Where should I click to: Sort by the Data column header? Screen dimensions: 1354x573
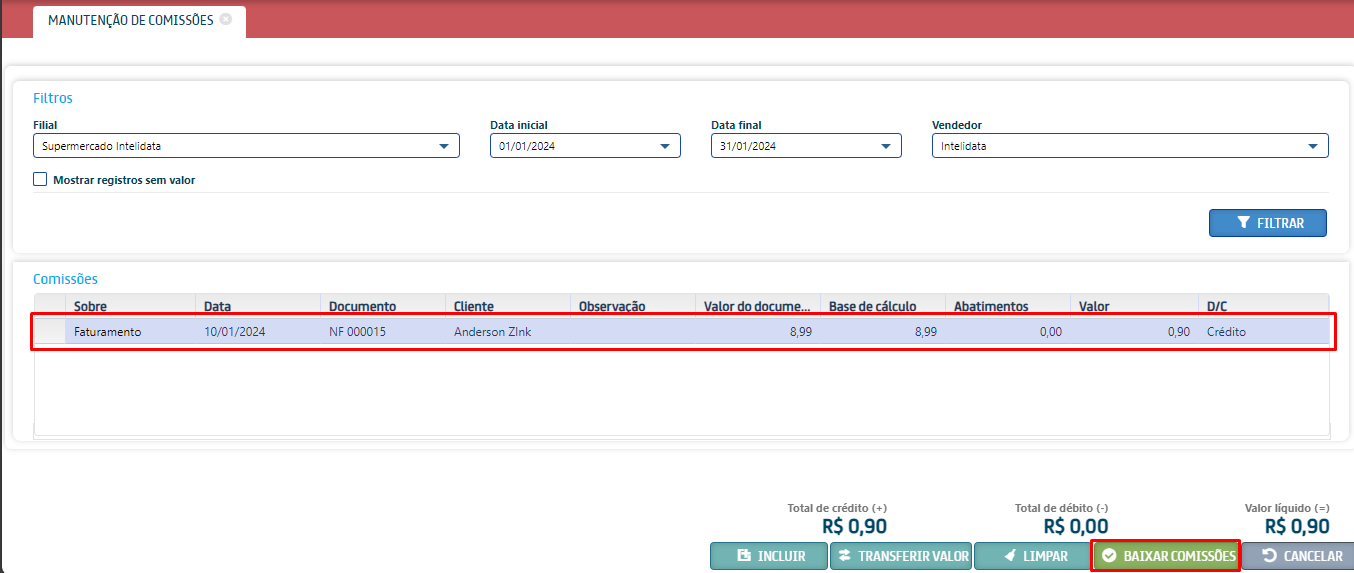257,306
